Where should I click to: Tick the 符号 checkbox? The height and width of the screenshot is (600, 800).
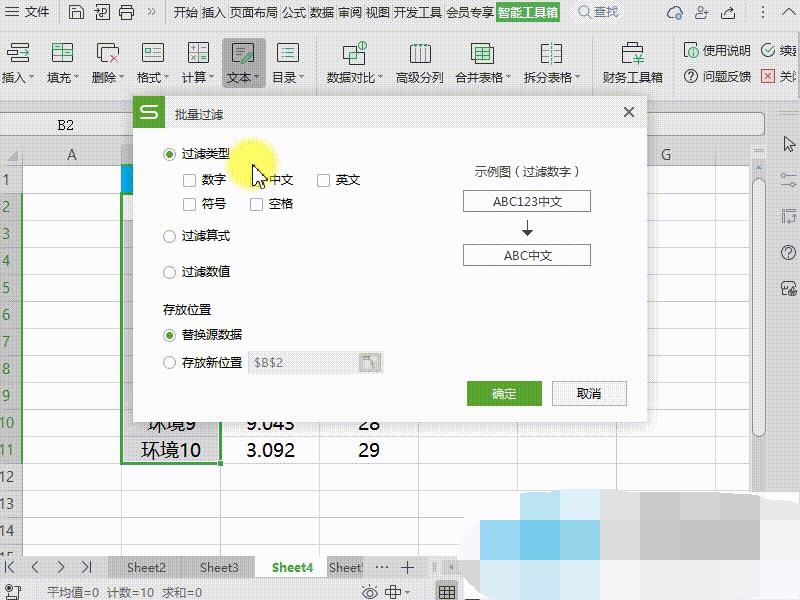(190, 204)
